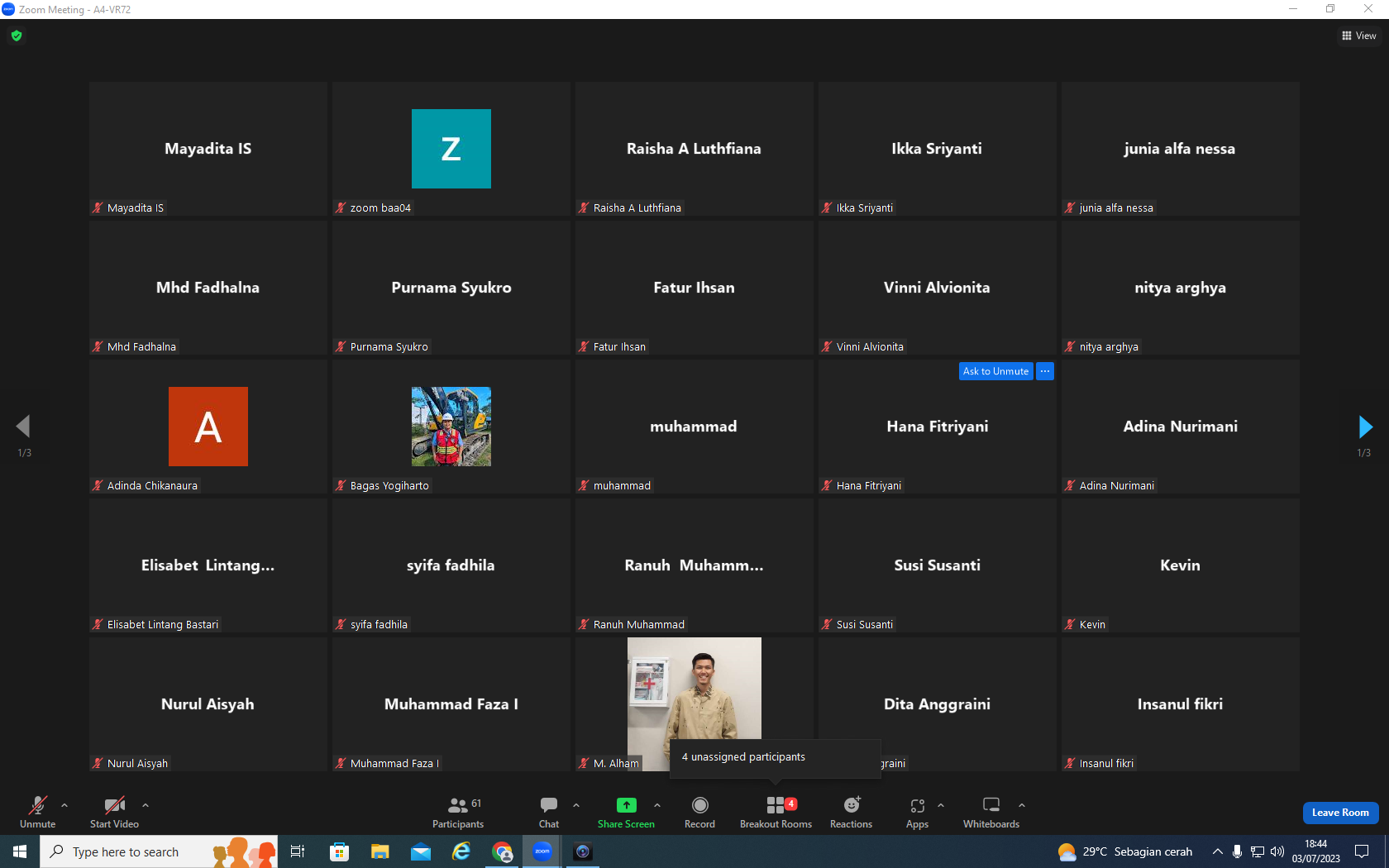Image resolution: width=1389 pixels, height=868 pixels.
Task: Click the green Share Screen icon
Action: pyautogui.click(x=627, y=805)
